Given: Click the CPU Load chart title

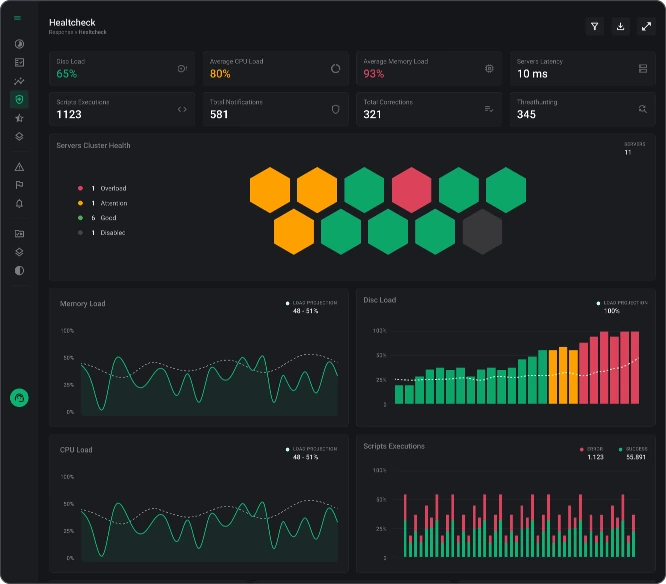Looking at the screenshot, I should point(76,450).
